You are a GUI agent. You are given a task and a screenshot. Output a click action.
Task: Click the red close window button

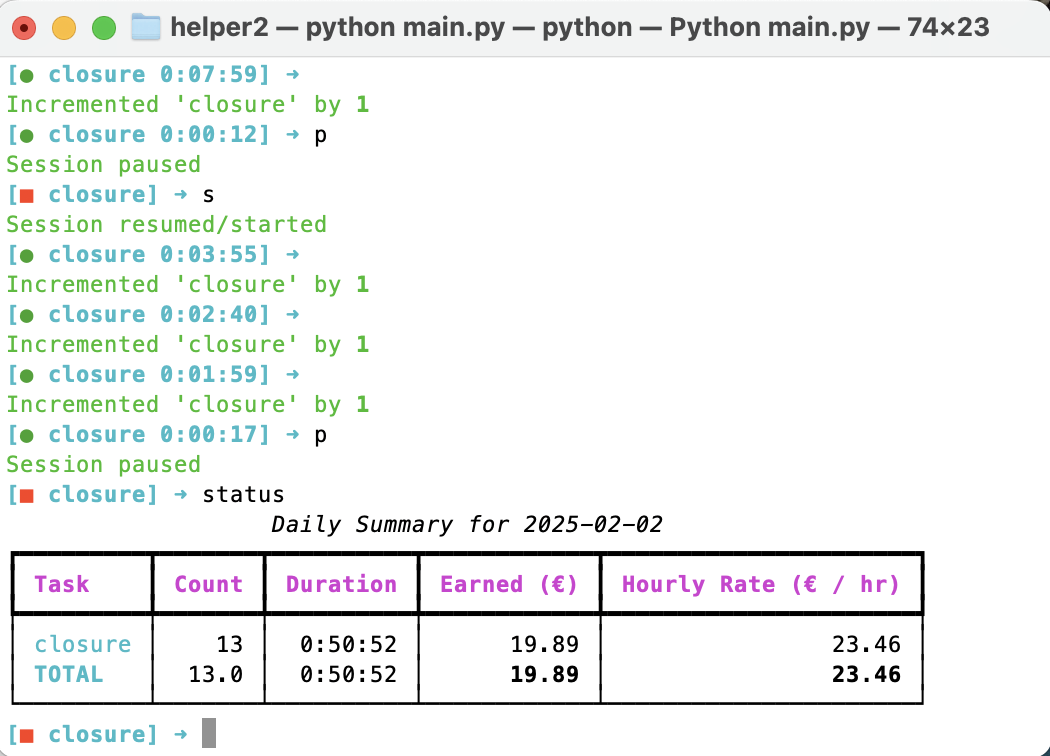tap(24, 28)
